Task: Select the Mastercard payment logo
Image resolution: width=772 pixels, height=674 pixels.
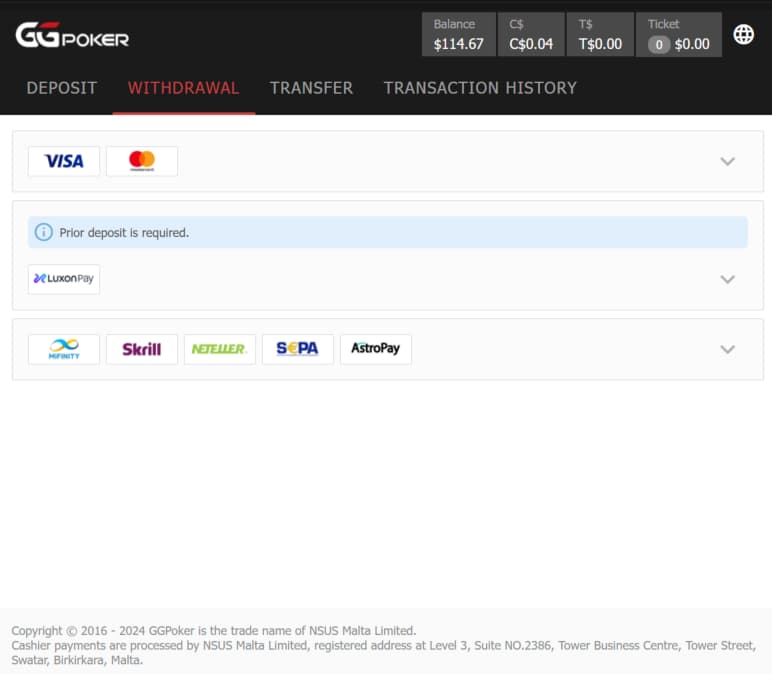Action: [x=142, y=161]
